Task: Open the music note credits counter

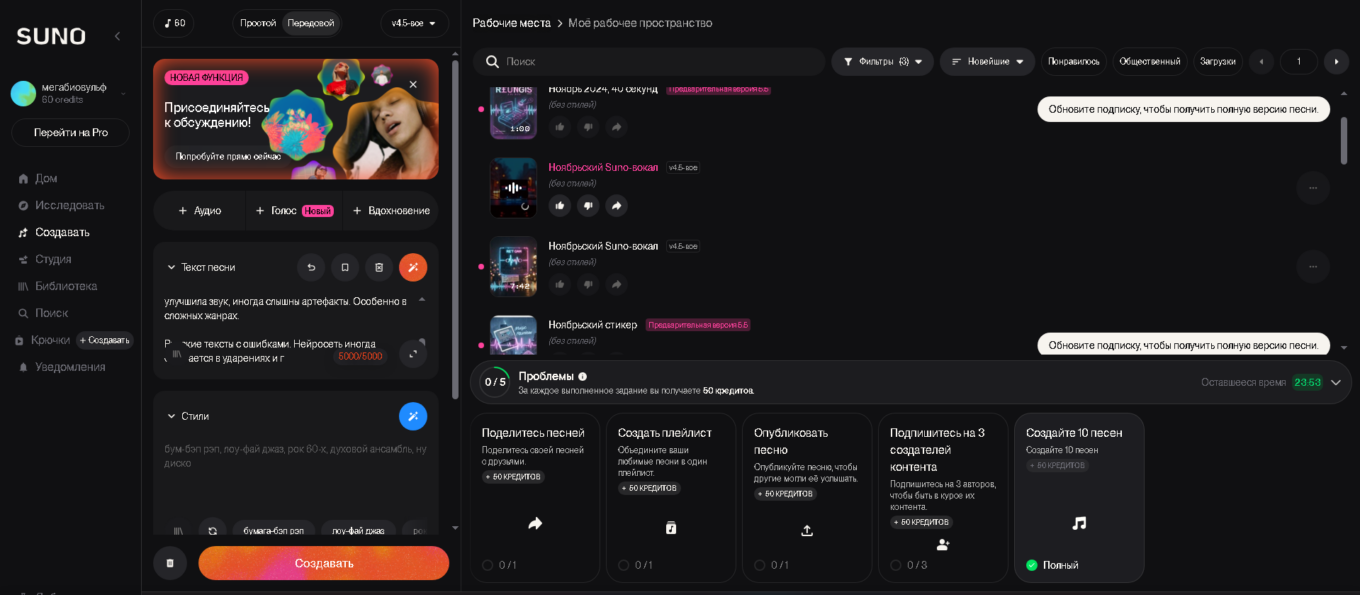Action: pos(174,23)
